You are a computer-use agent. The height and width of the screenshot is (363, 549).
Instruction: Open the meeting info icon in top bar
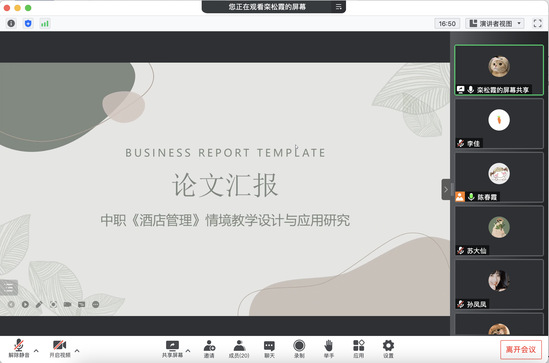point(11,23)
